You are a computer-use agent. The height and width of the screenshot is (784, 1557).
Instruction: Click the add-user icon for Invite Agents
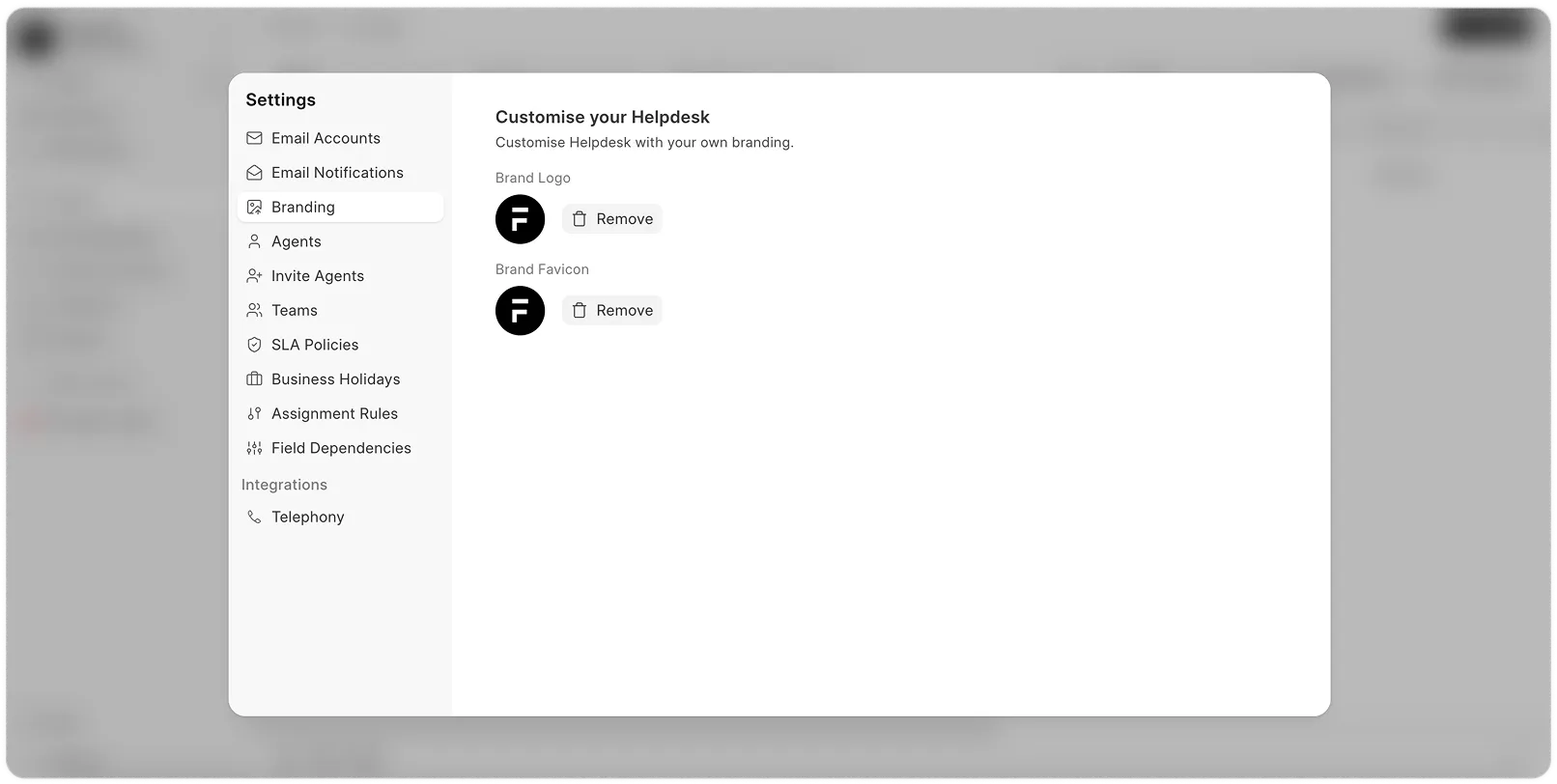coord(254,276)
